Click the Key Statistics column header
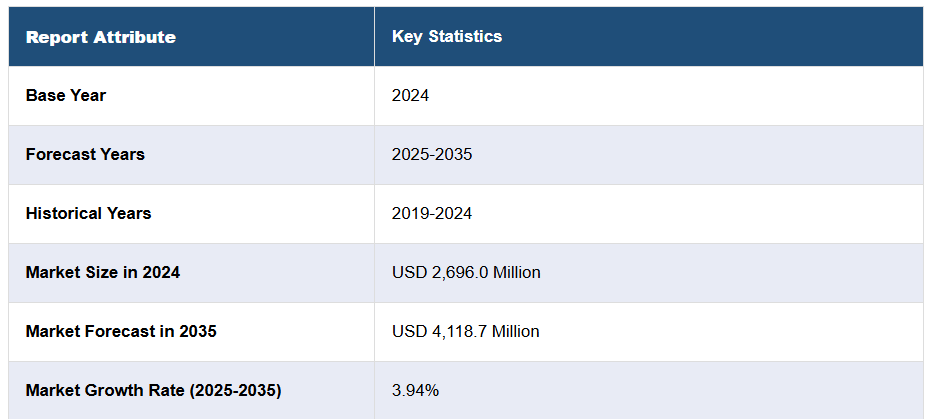This screenshot has height=419, width=927. click(447, 37)
